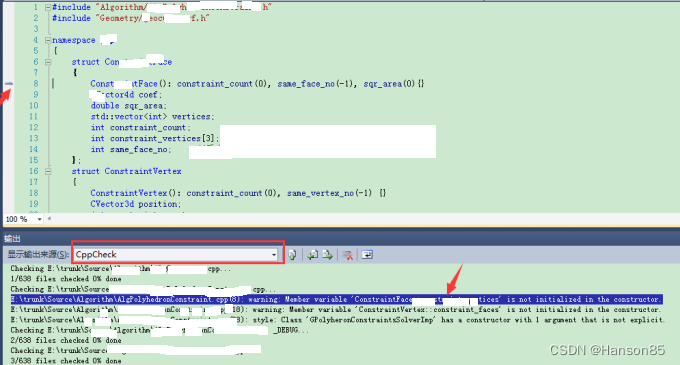Collapse the #include block at line 1
680x365 pixels.
click(48, 7)
